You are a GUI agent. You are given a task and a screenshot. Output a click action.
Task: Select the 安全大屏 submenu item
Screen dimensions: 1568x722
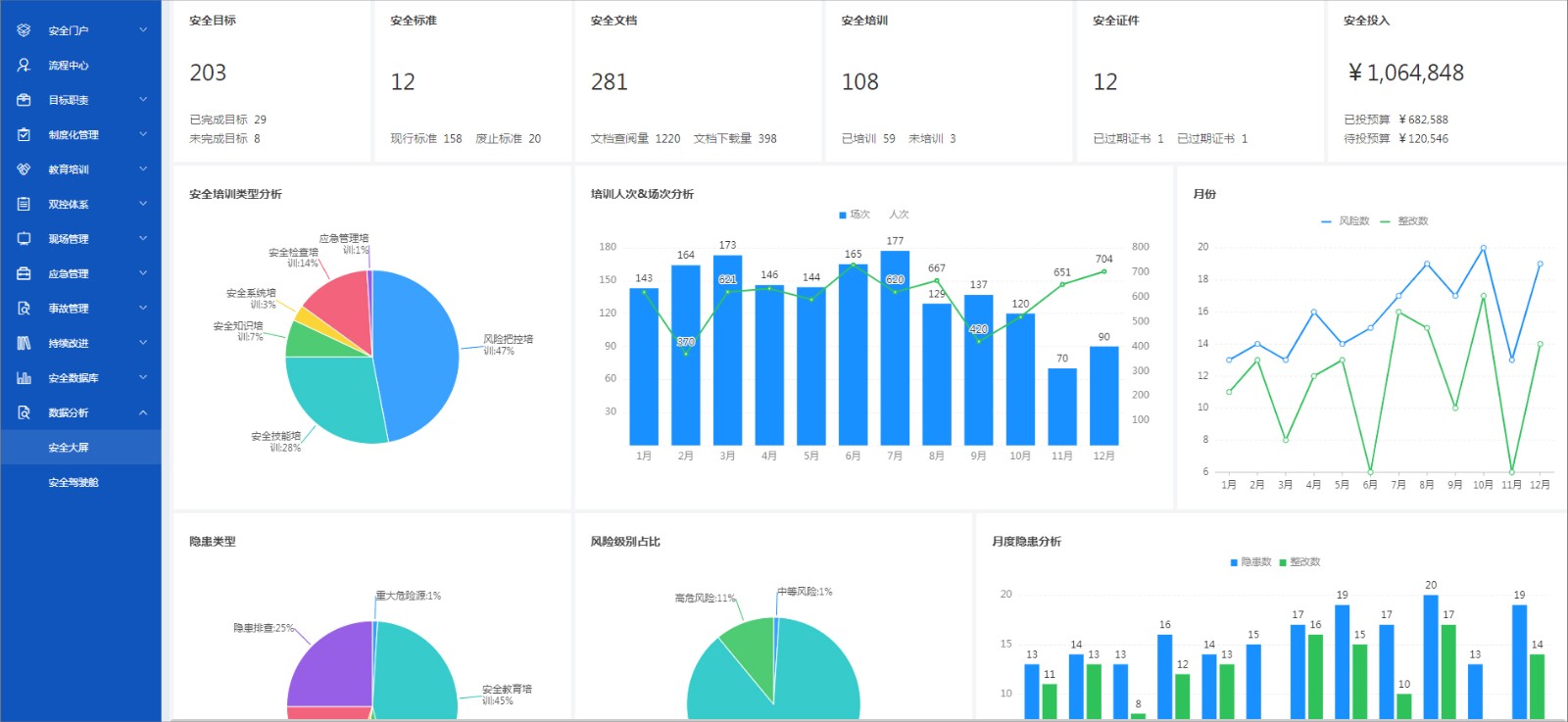coord(80,447)
